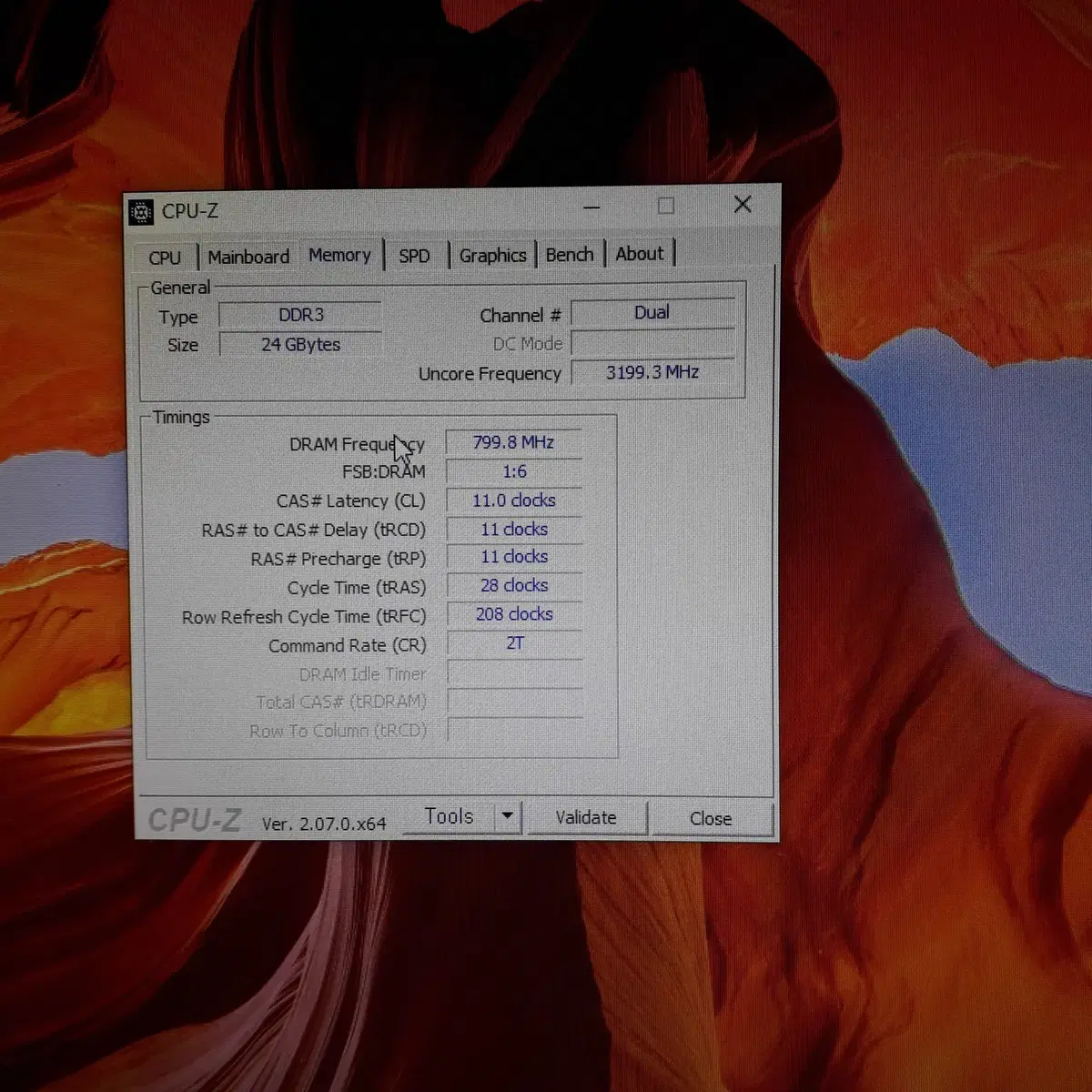Click the General group label
Viewport: 1092px width, 1092px height.
[180, 288]
